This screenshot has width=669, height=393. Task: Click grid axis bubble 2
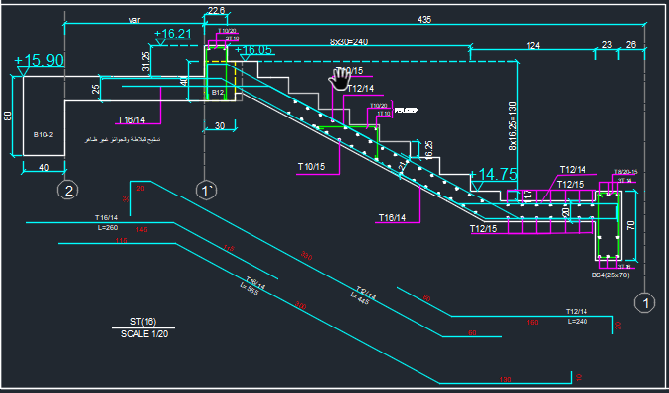point(68,191)
